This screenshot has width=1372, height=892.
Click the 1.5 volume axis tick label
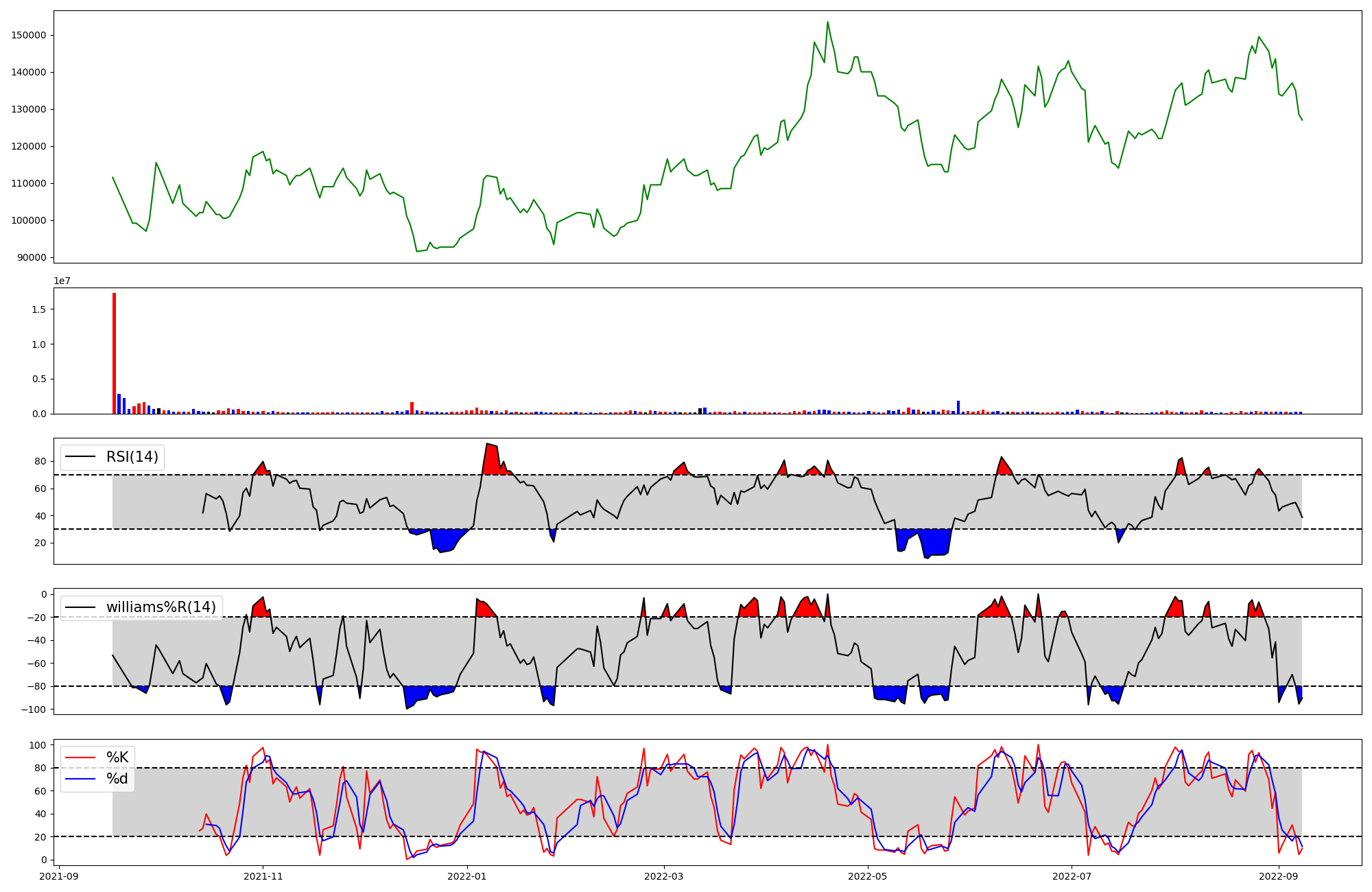38,310
